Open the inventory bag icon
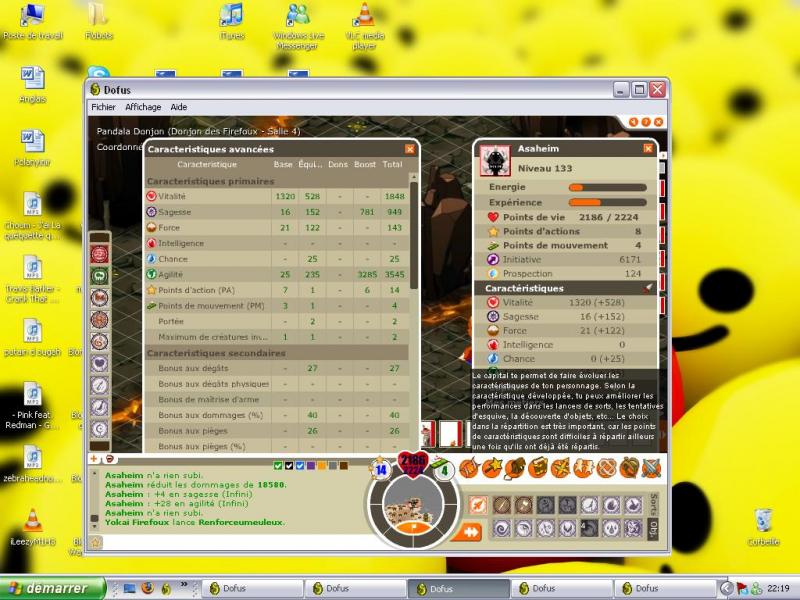This screenshot has width=800, height=600. tap(515, 468)
